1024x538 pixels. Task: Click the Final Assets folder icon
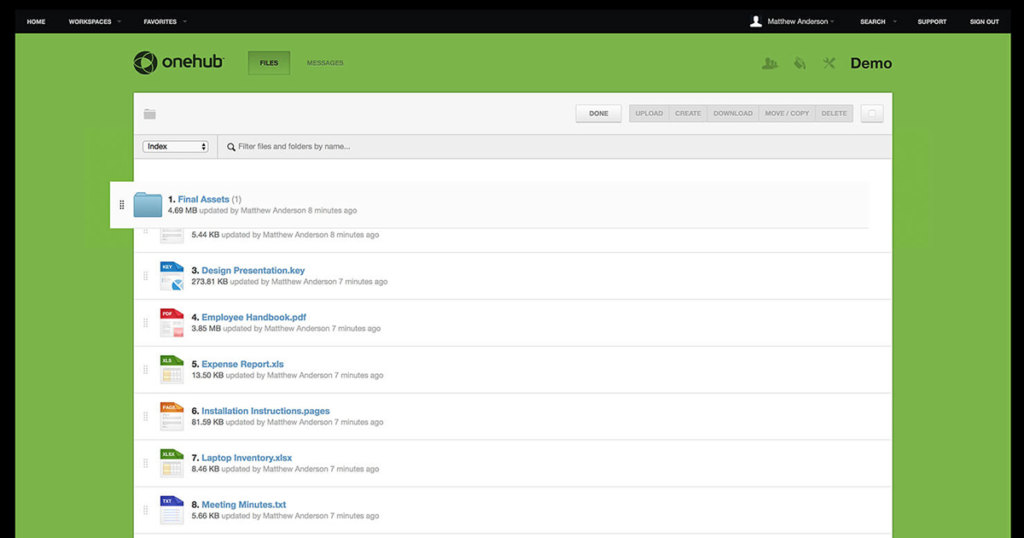click(148, 204)
